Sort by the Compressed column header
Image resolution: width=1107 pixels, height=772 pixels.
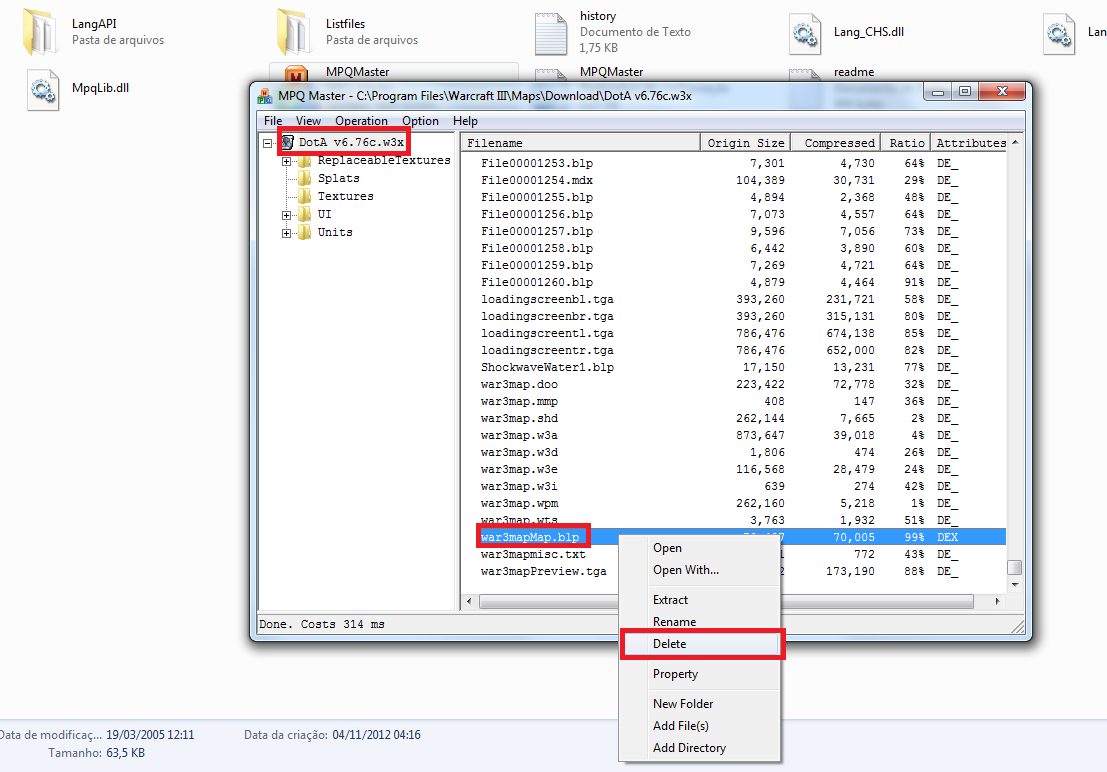tap(835, 143)
